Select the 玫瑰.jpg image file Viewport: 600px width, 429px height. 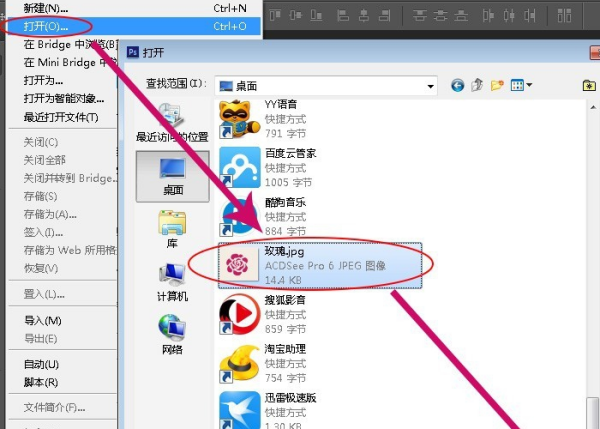point(320,265)
